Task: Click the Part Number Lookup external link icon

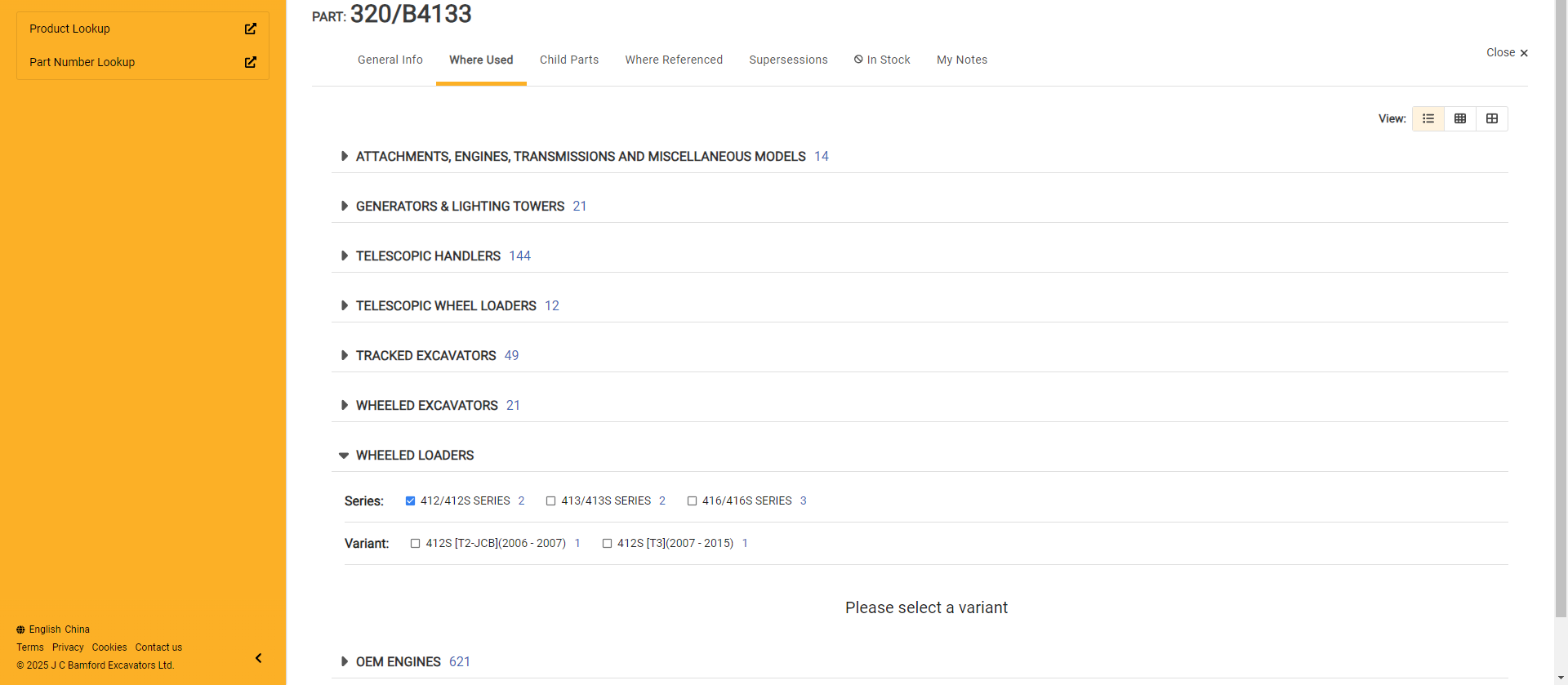Action: pos(251,62)
